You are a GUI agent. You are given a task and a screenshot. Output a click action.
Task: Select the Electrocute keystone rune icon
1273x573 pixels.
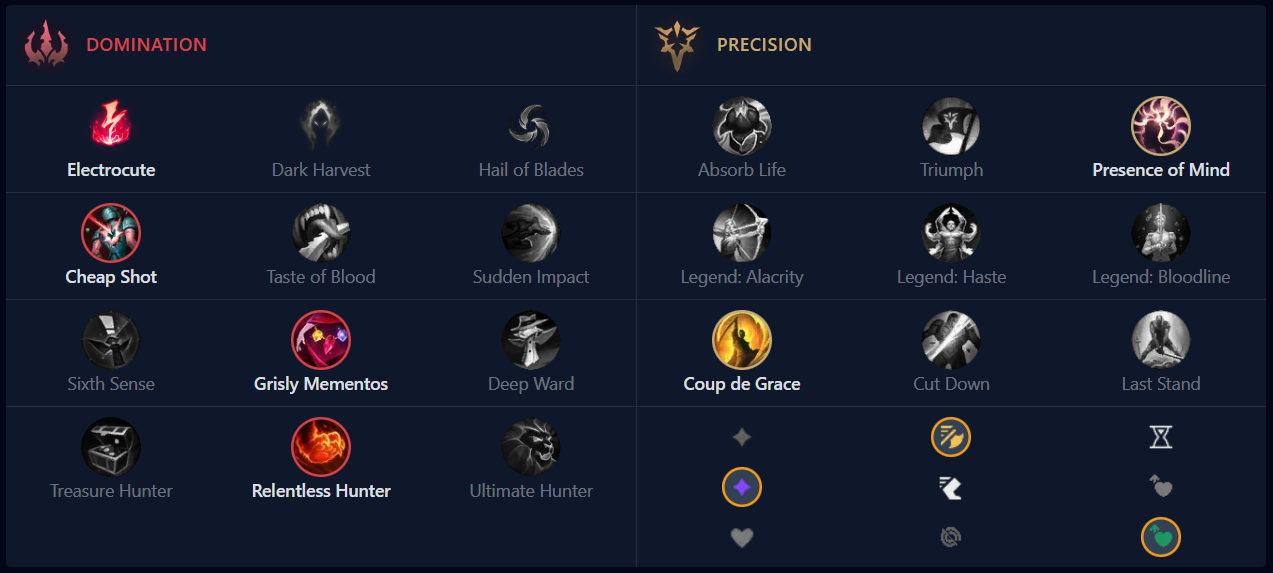click(111, 125)
